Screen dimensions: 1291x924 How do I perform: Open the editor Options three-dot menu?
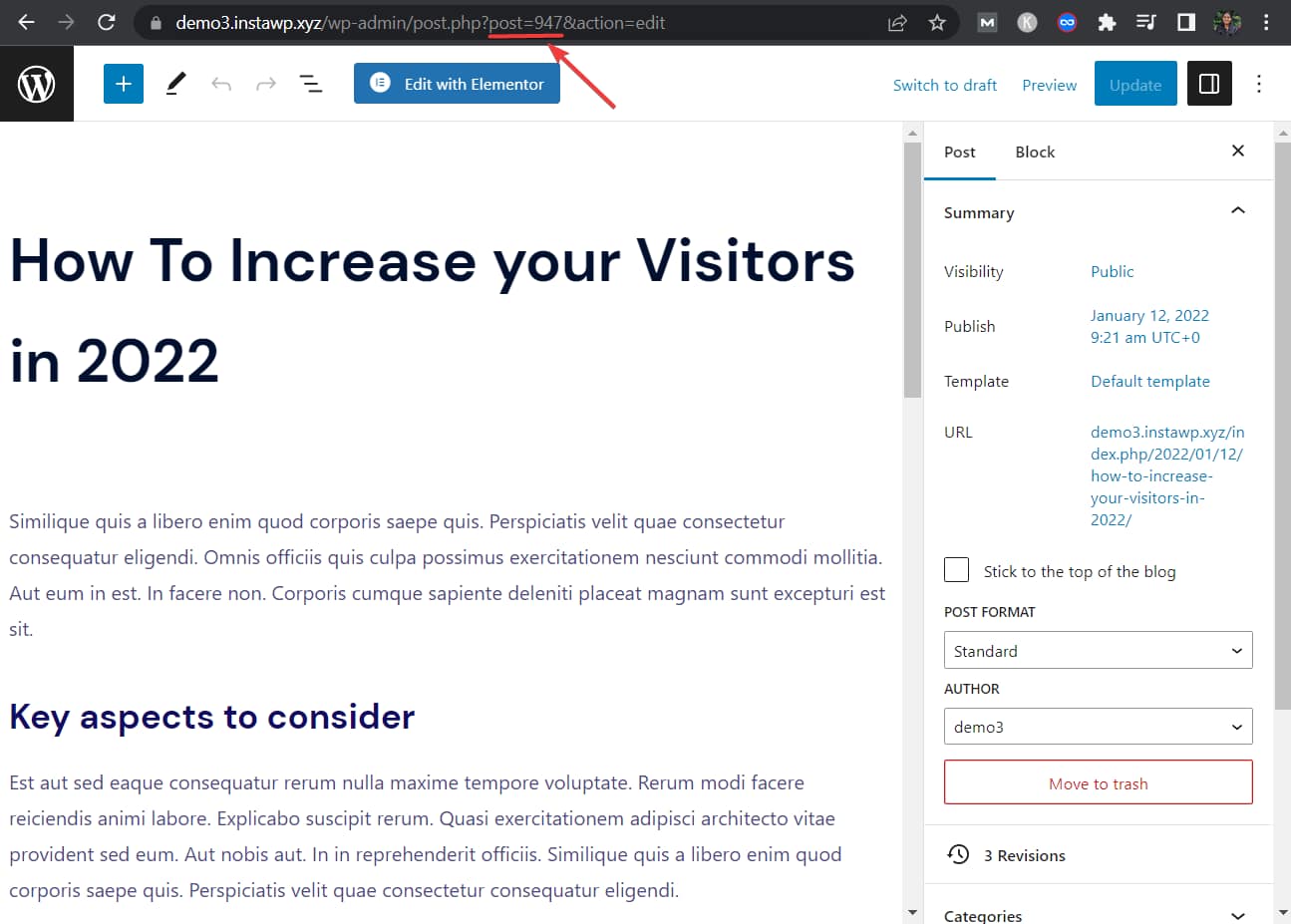1258,84
